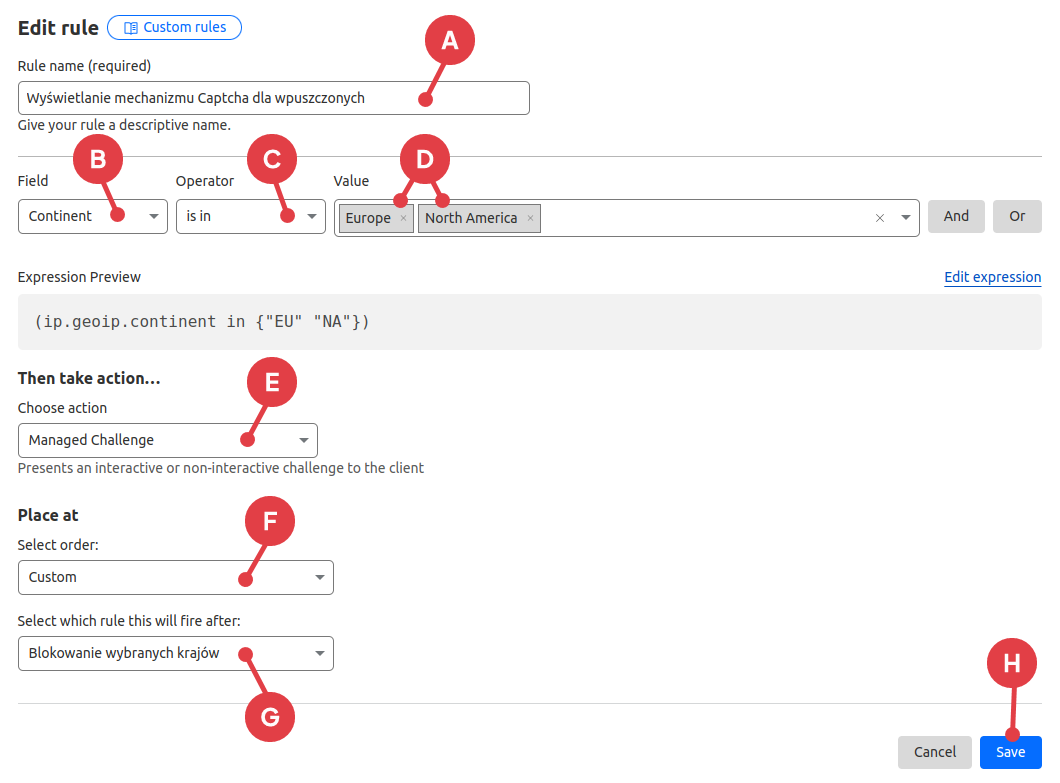The width and height of the screenshot is (1060, 783).
Task: Remove the Europe tag with its x
Action: click(x=403, y=218)
